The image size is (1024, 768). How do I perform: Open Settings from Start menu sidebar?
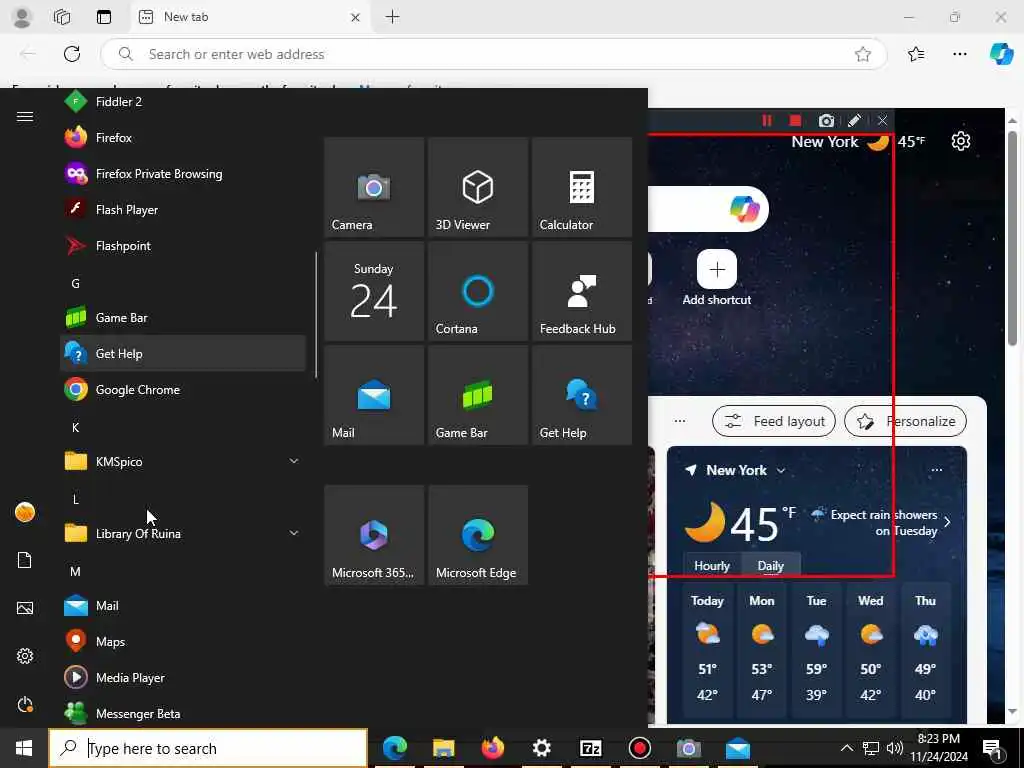[x=25, y=656]
